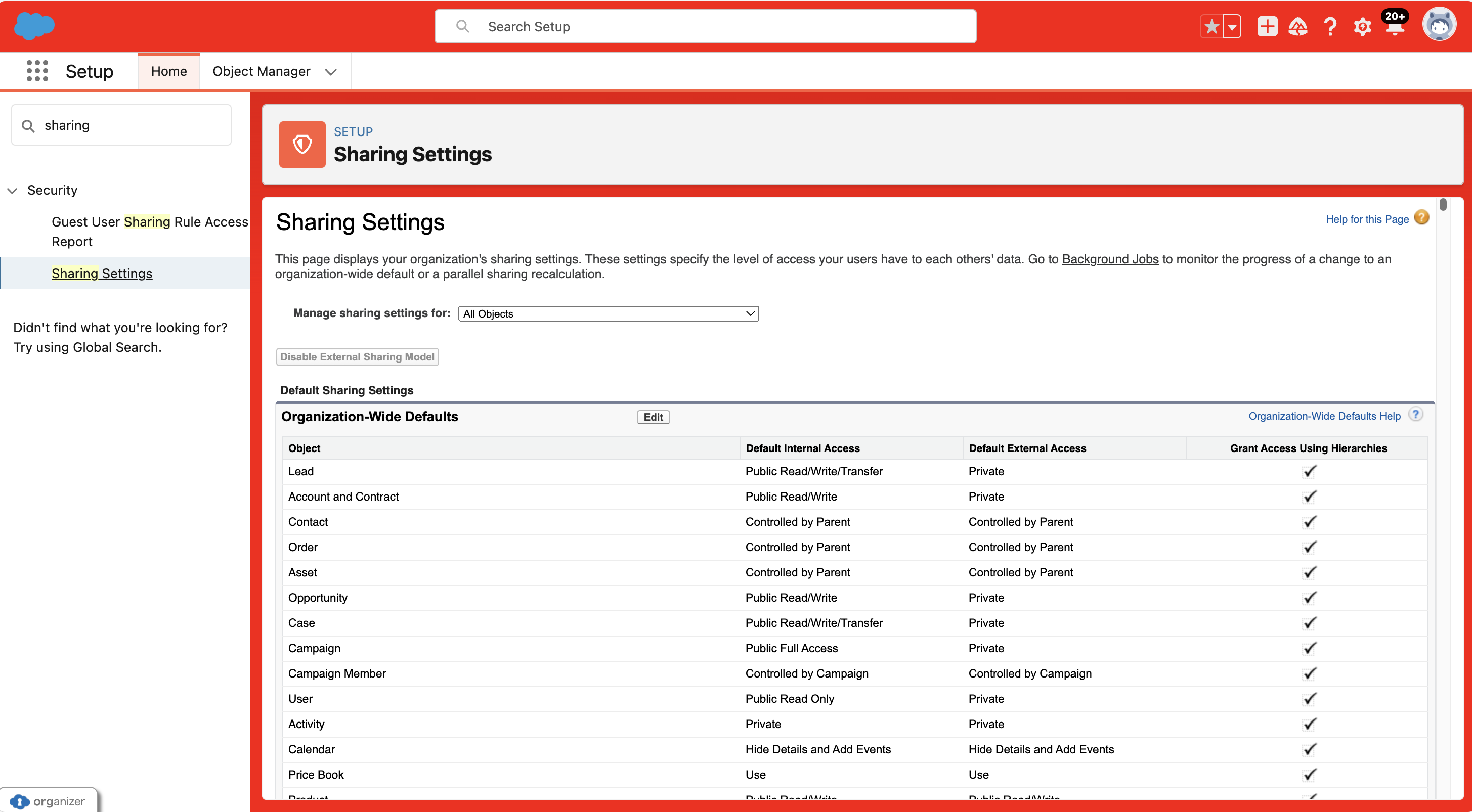Click the Lead hierarchy access checkmark
Viewport: 1472px width, 812px height.
1309,472
